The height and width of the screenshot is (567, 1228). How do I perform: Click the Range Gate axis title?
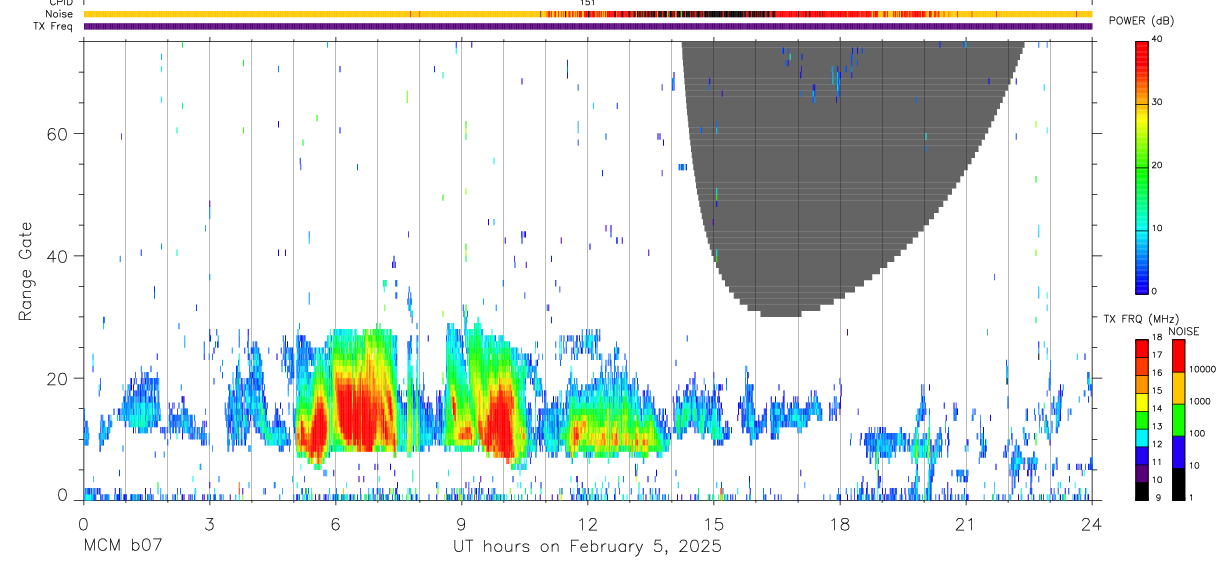(25, 272)
